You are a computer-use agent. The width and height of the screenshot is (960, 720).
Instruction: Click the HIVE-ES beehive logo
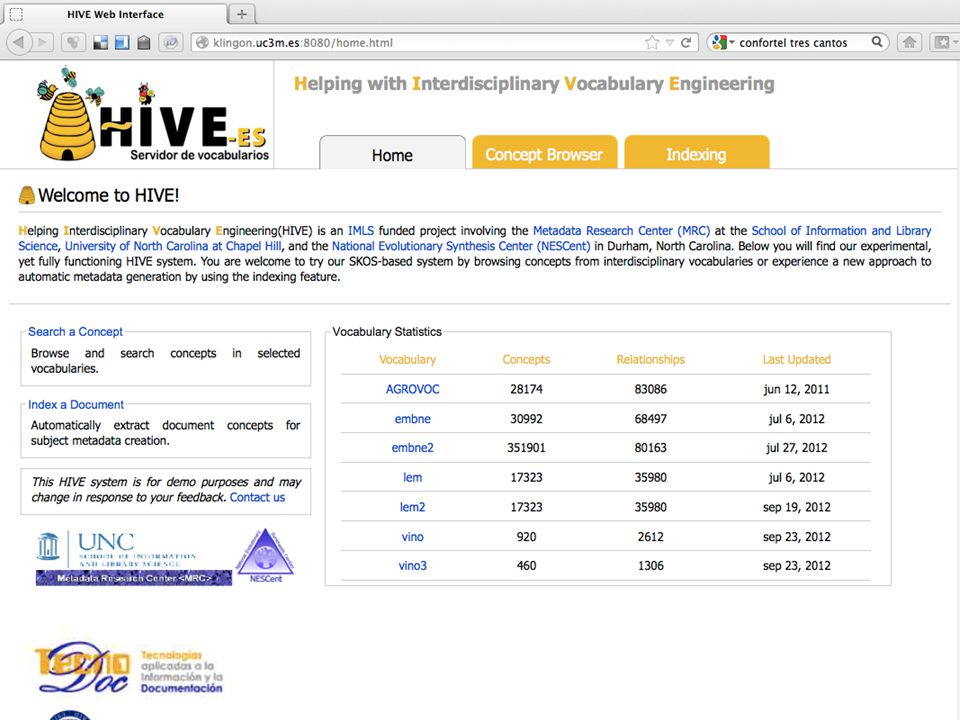(152, 114)
